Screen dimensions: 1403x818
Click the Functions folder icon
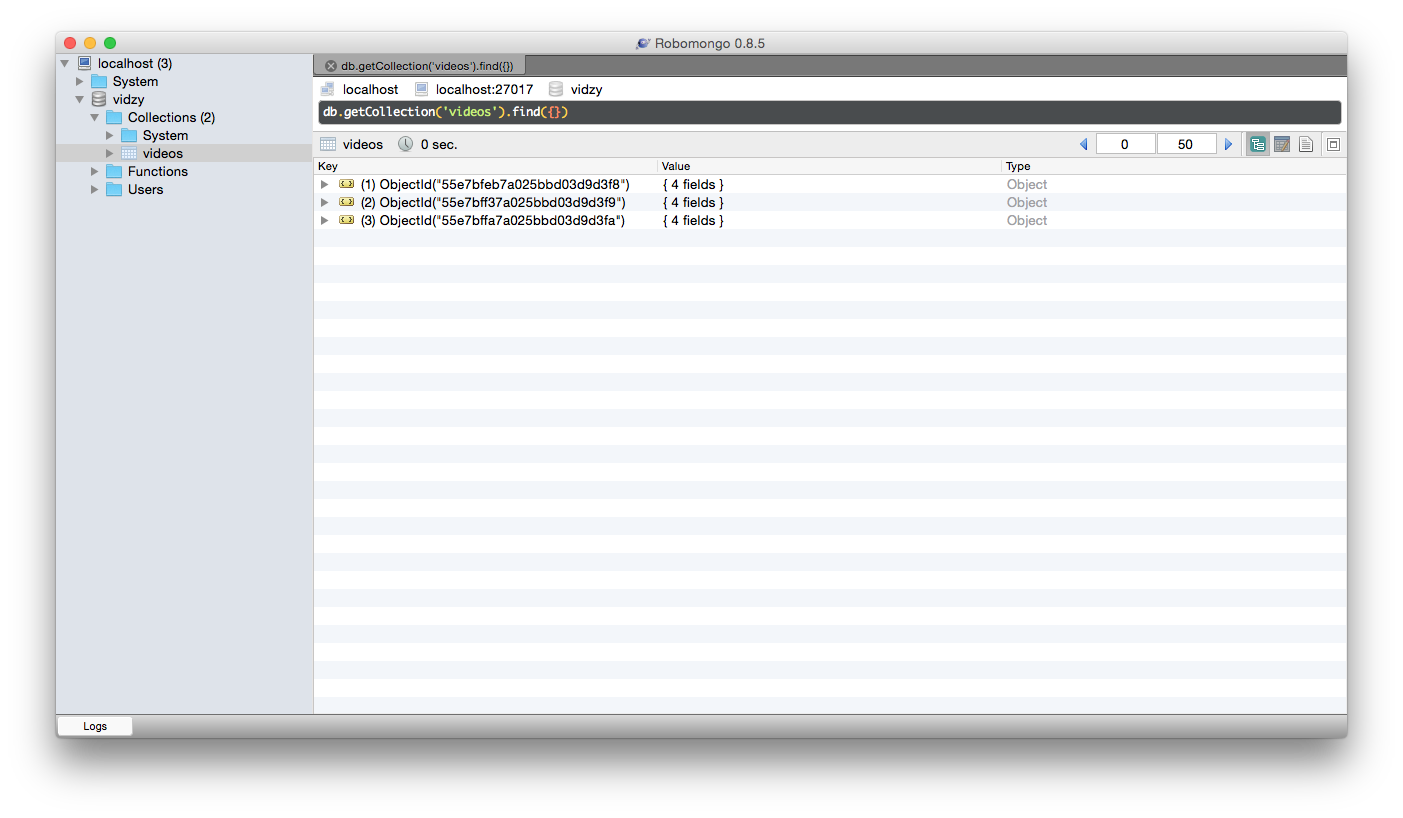tap(114, 171)
